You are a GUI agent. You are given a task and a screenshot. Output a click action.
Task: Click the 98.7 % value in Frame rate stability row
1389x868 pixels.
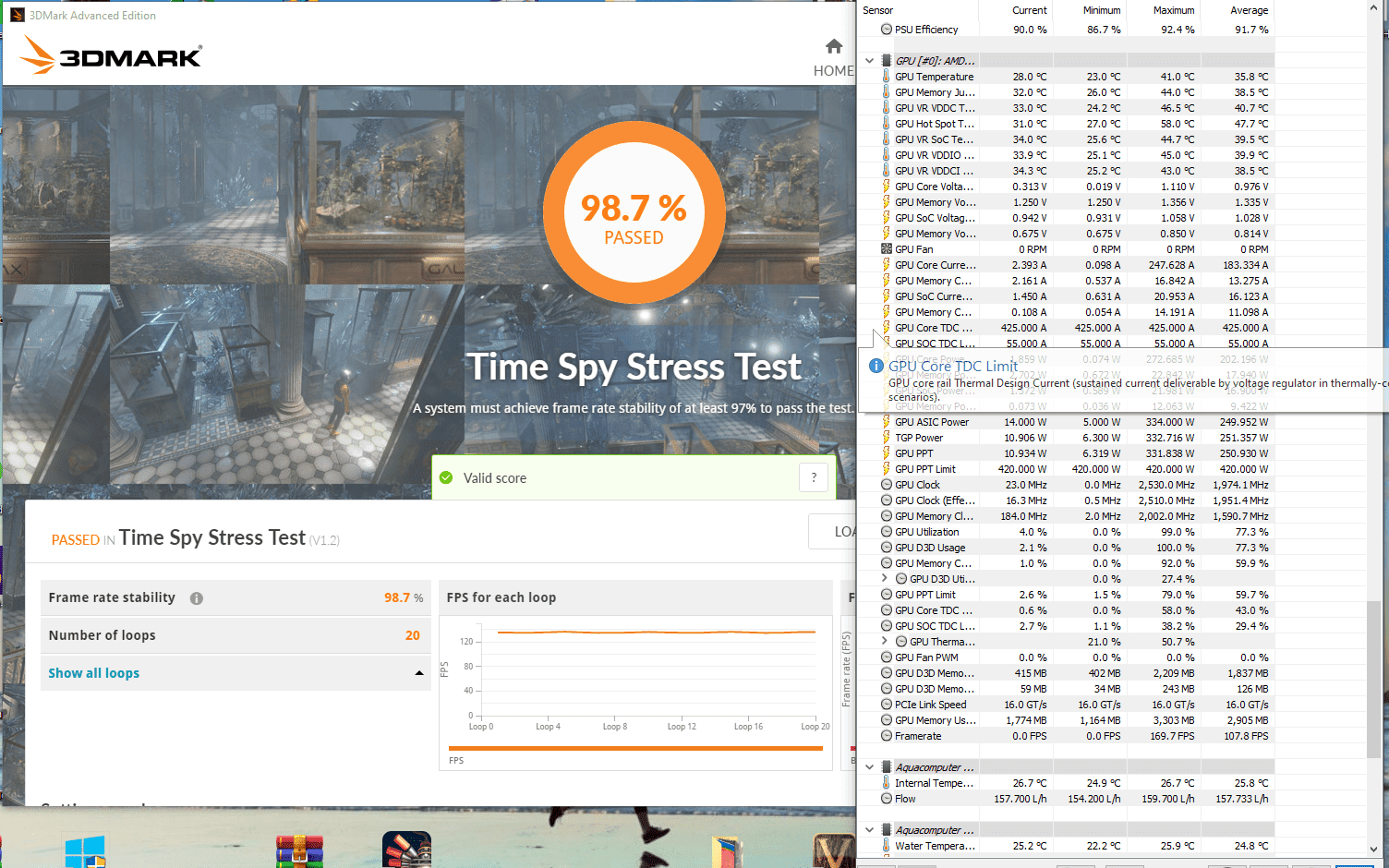(404, 597)
